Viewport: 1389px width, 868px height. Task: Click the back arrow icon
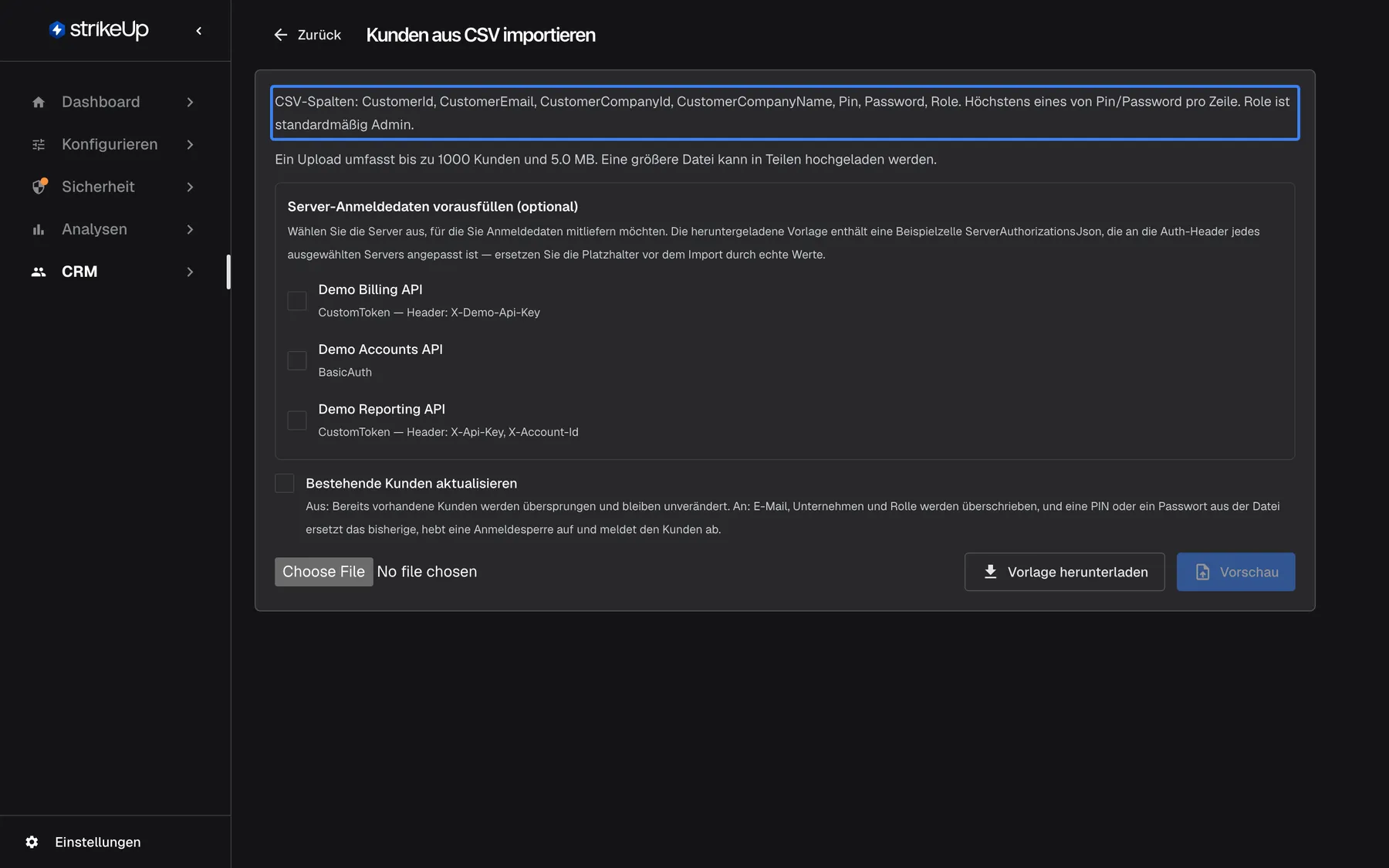tap(281, 35)
